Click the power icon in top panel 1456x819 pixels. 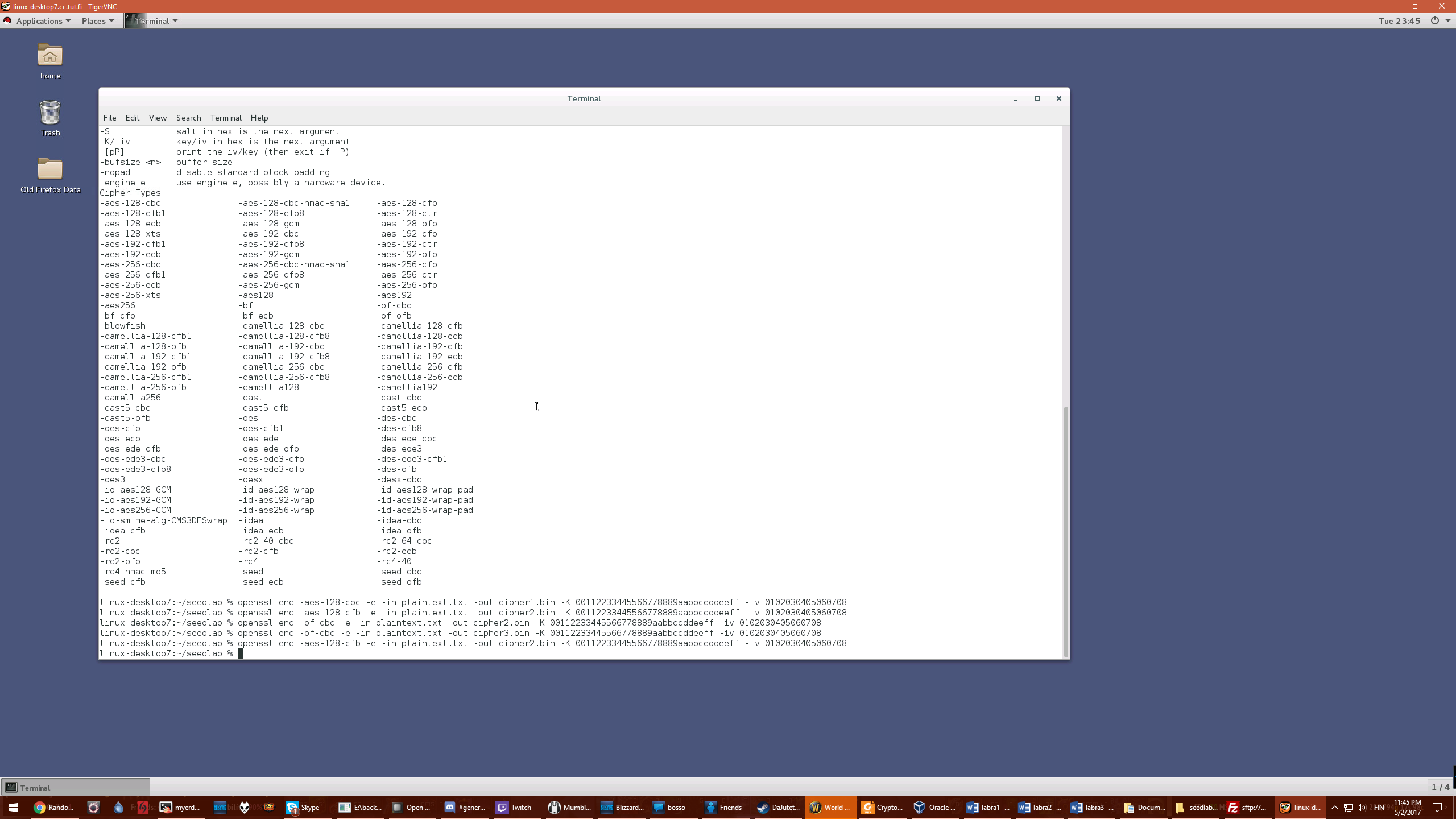[x=1434, y=21]
